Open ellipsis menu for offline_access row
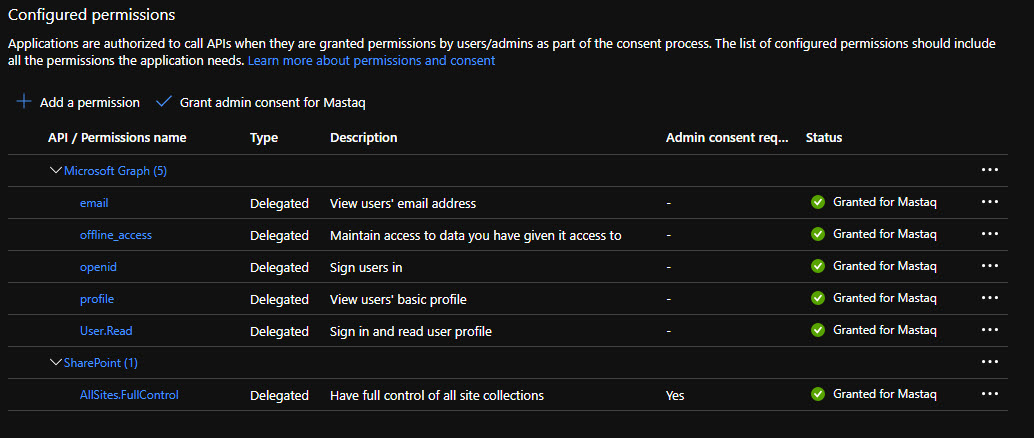This screenshot has width=1034, height=438. pyautogui.click(x=990, y=234)
